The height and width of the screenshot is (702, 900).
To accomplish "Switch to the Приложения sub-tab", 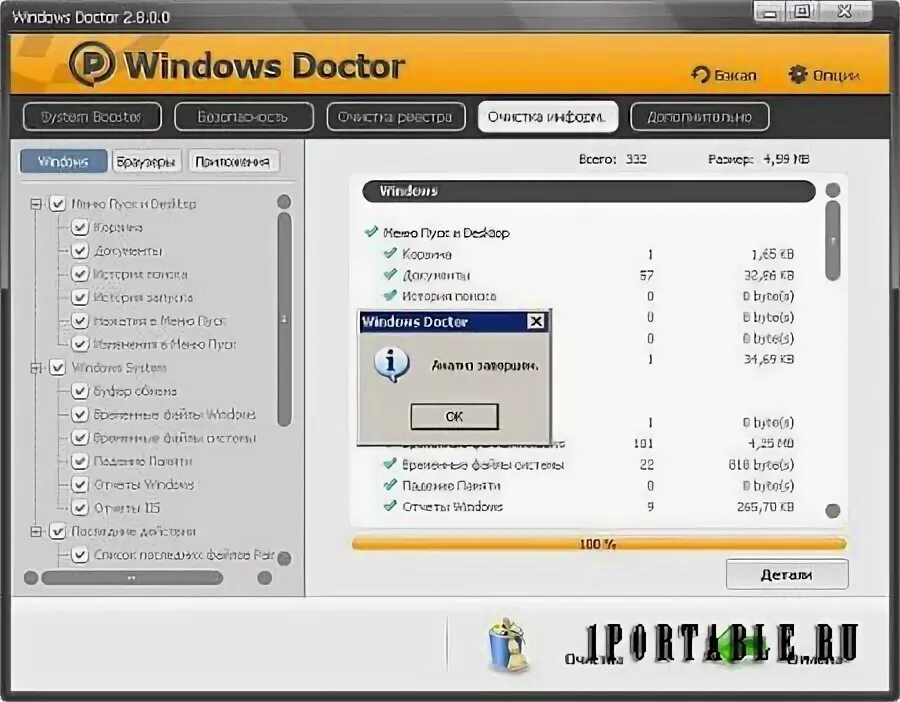I will pos(234,161).
